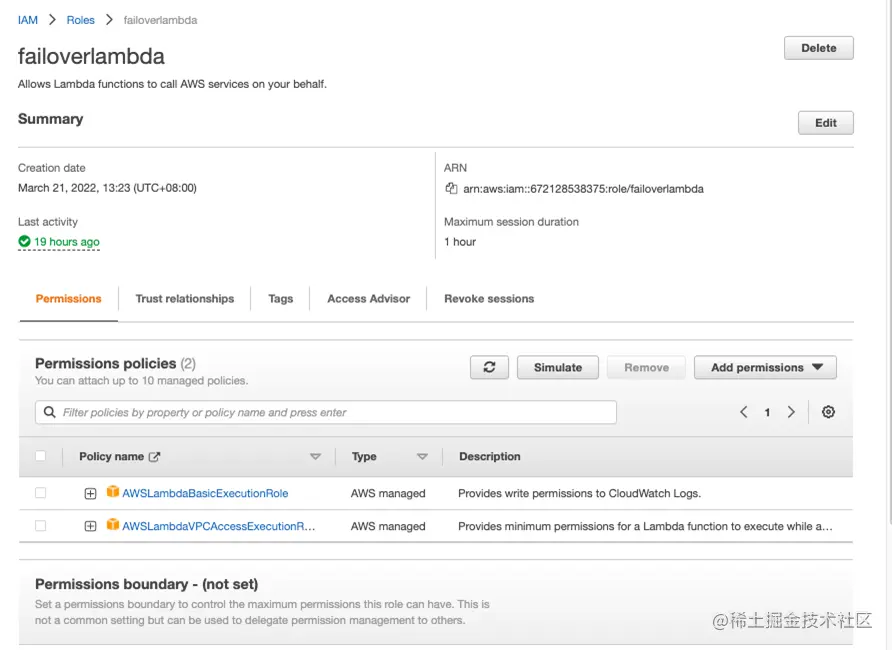Click the Simulate button

coord(558,367)
